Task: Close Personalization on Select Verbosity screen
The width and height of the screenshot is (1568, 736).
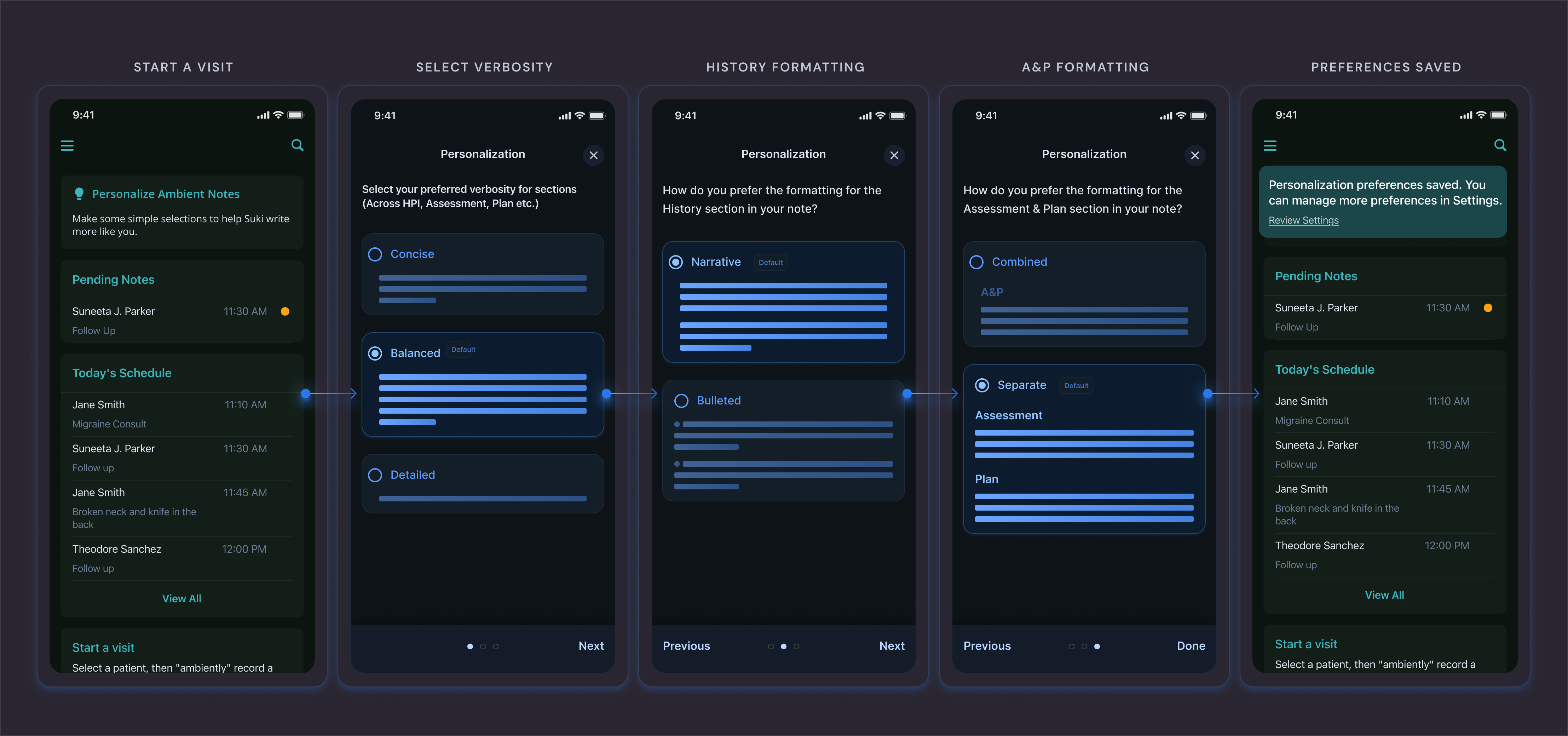Action: click(x=593, y=155)
